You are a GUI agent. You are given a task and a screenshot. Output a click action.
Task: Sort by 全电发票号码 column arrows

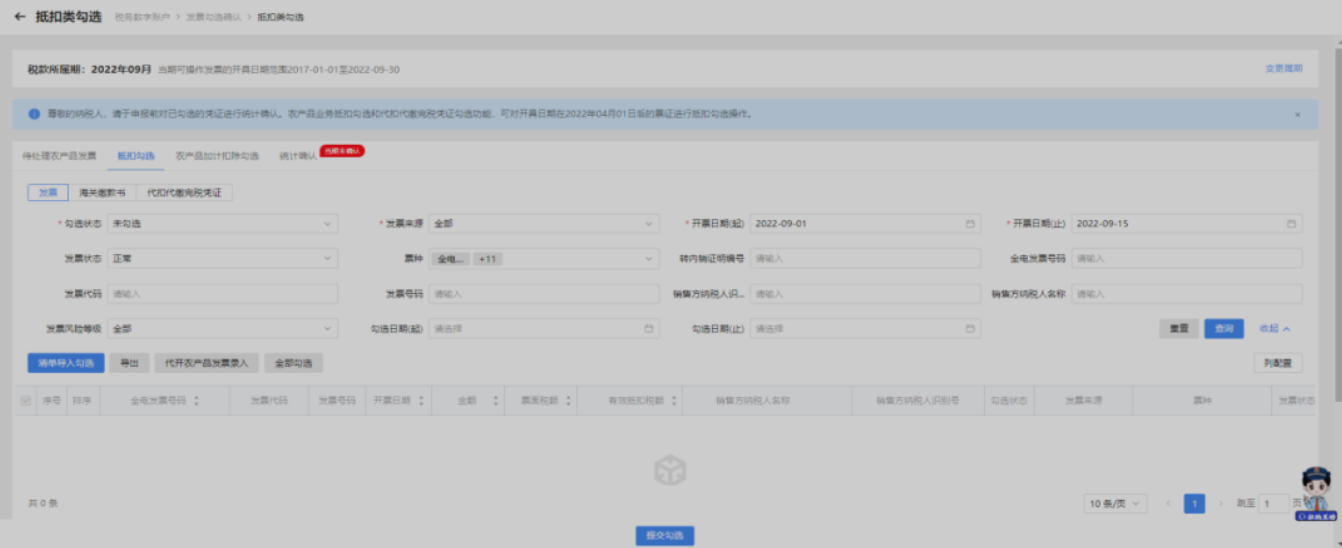(196, 401)
